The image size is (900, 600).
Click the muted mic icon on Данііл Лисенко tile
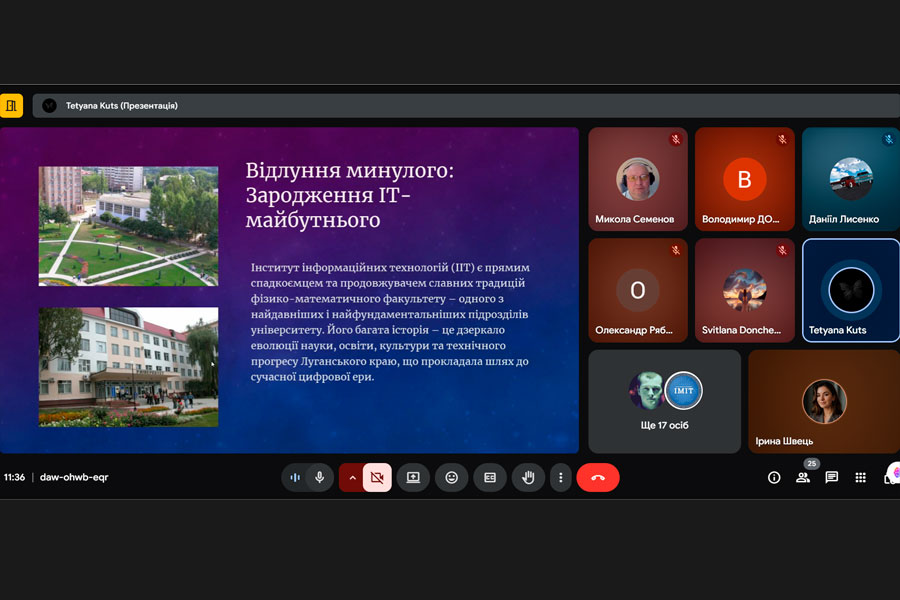point(889,139)
